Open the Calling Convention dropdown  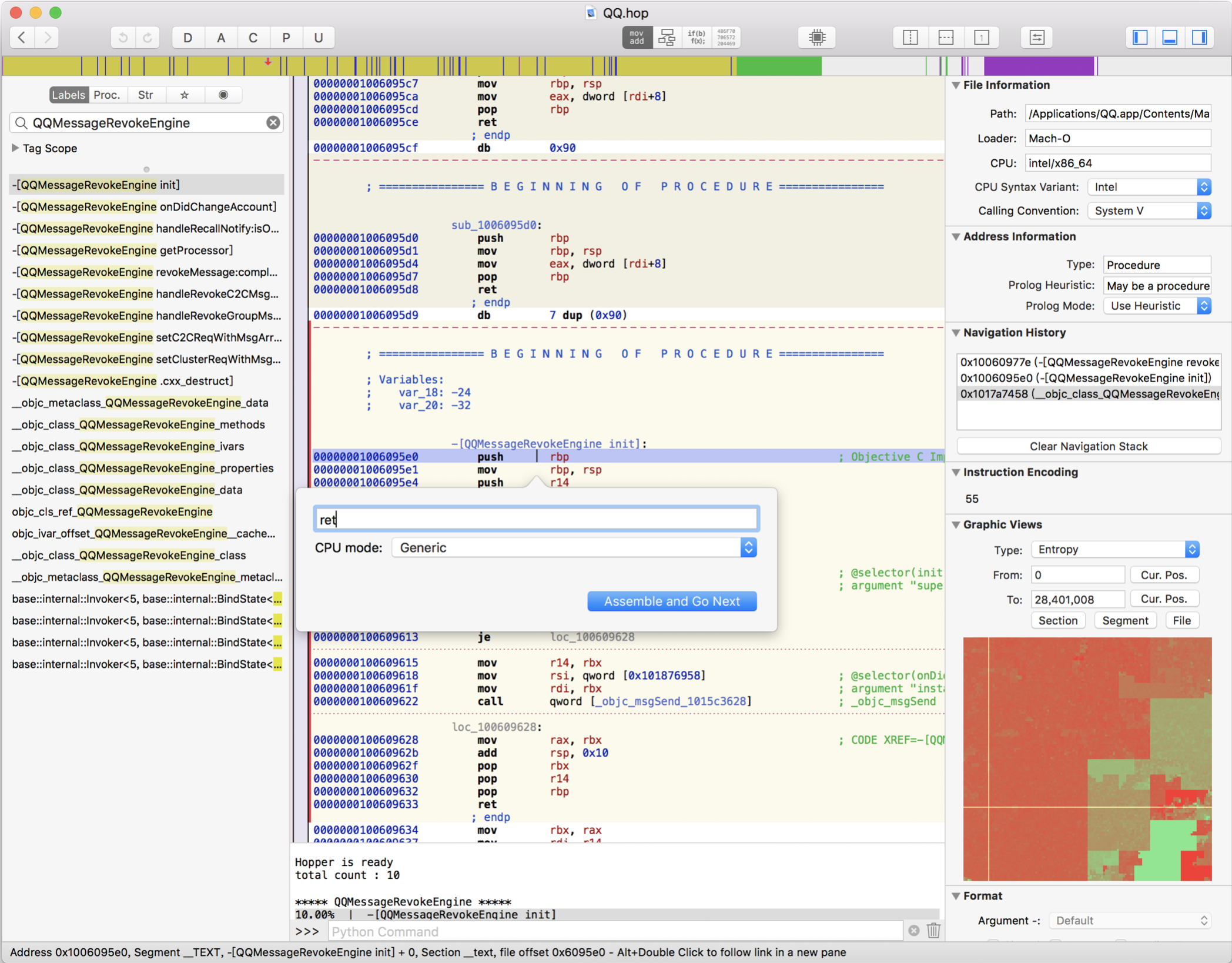tap(1149, 210)
